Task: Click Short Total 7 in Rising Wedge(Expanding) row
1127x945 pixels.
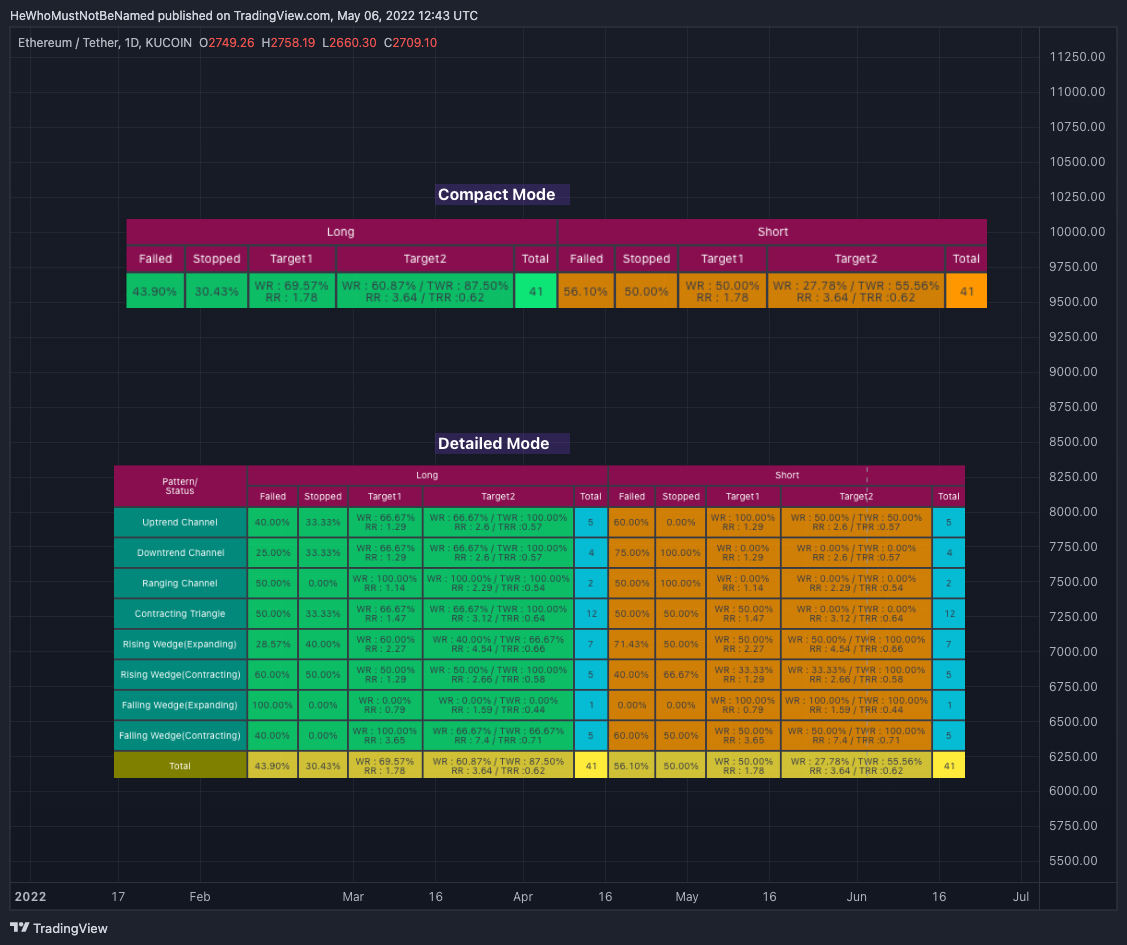Action: pos(949,645)
